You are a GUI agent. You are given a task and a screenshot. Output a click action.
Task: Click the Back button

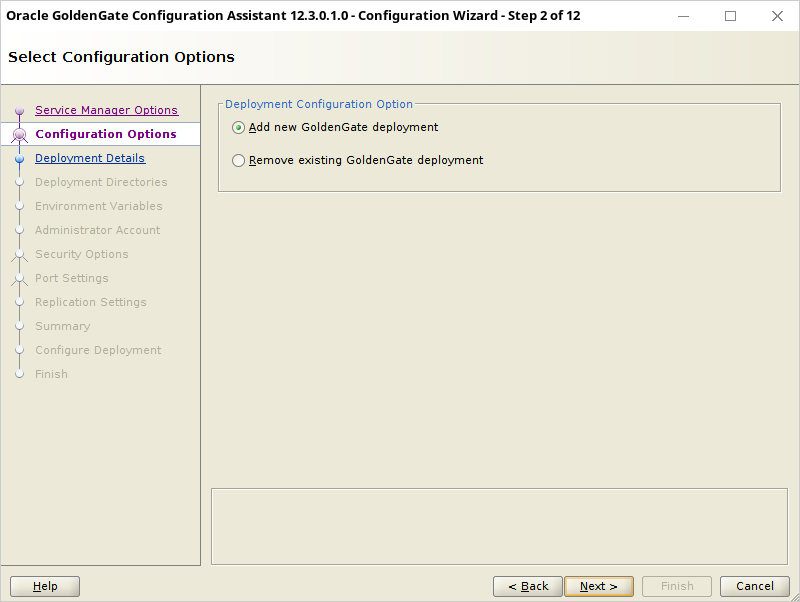point(528,586)
